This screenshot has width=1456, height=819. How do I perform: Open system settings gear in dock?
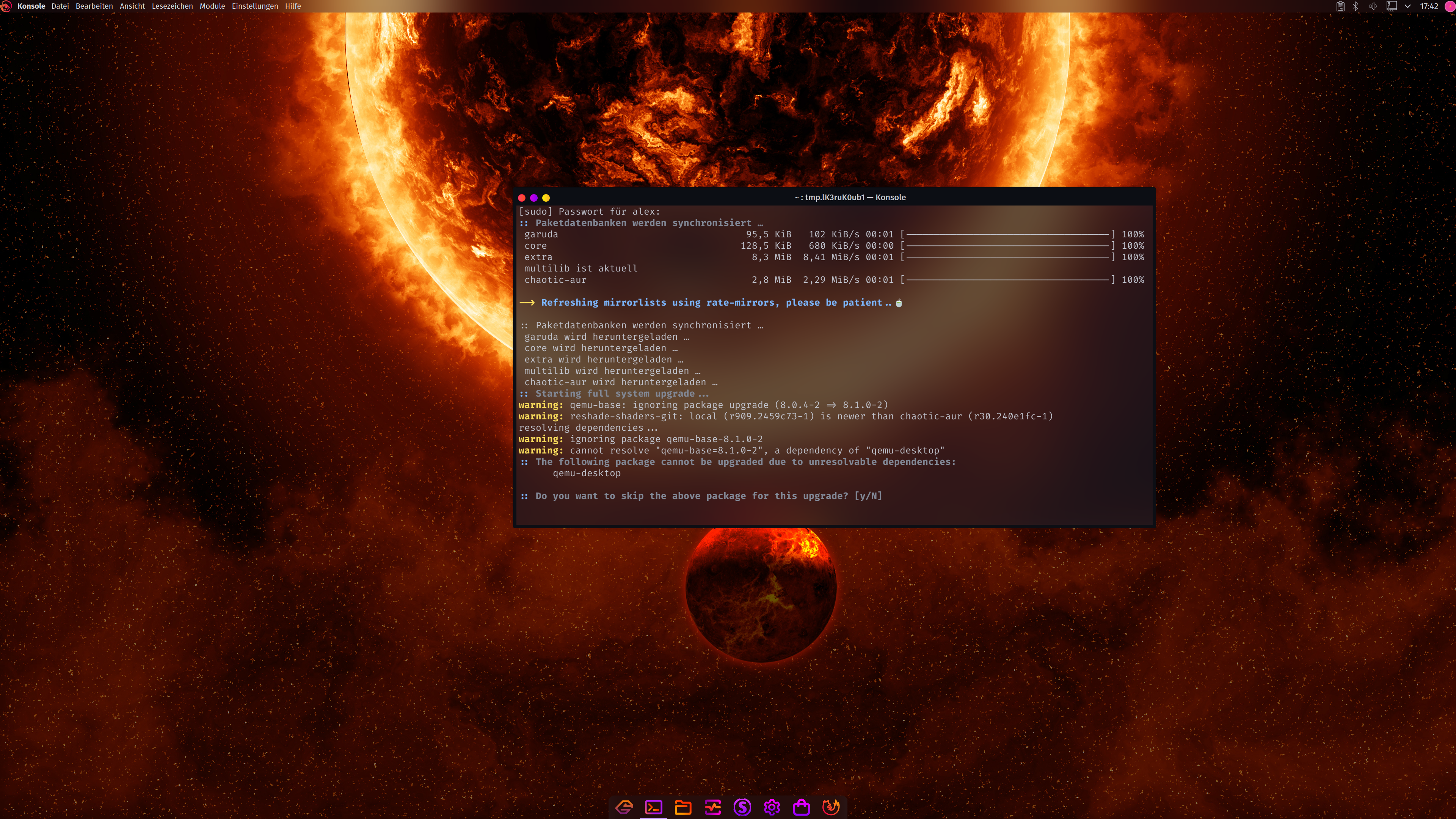(772, 807)
